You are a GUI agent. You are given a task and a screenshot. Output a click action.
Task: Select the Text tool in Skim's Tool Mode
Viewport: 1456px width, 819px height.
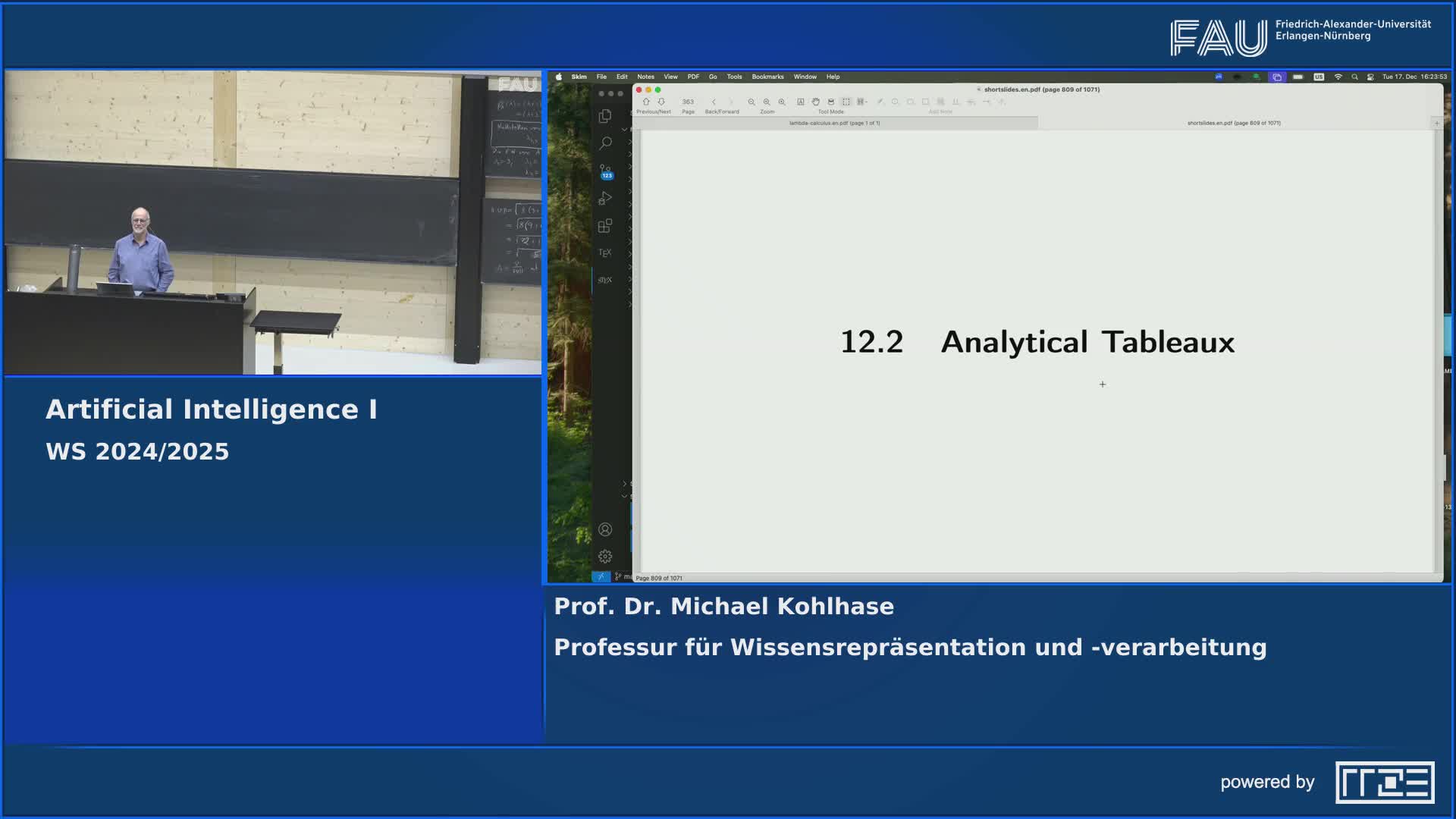click(x=801, y=101)
